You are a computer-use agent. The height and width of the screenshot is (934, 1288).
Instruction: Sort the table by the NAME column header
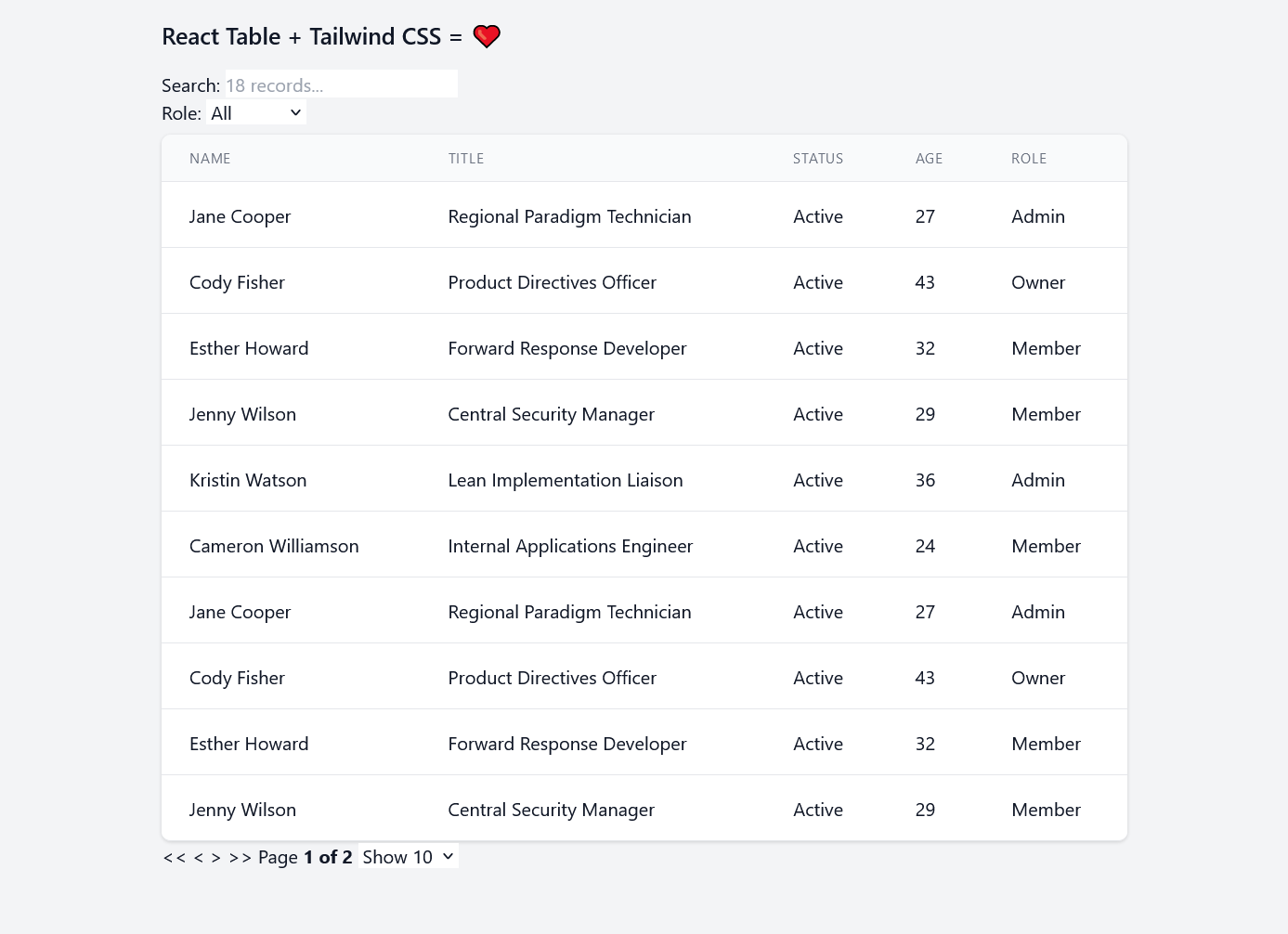point(210,158)
